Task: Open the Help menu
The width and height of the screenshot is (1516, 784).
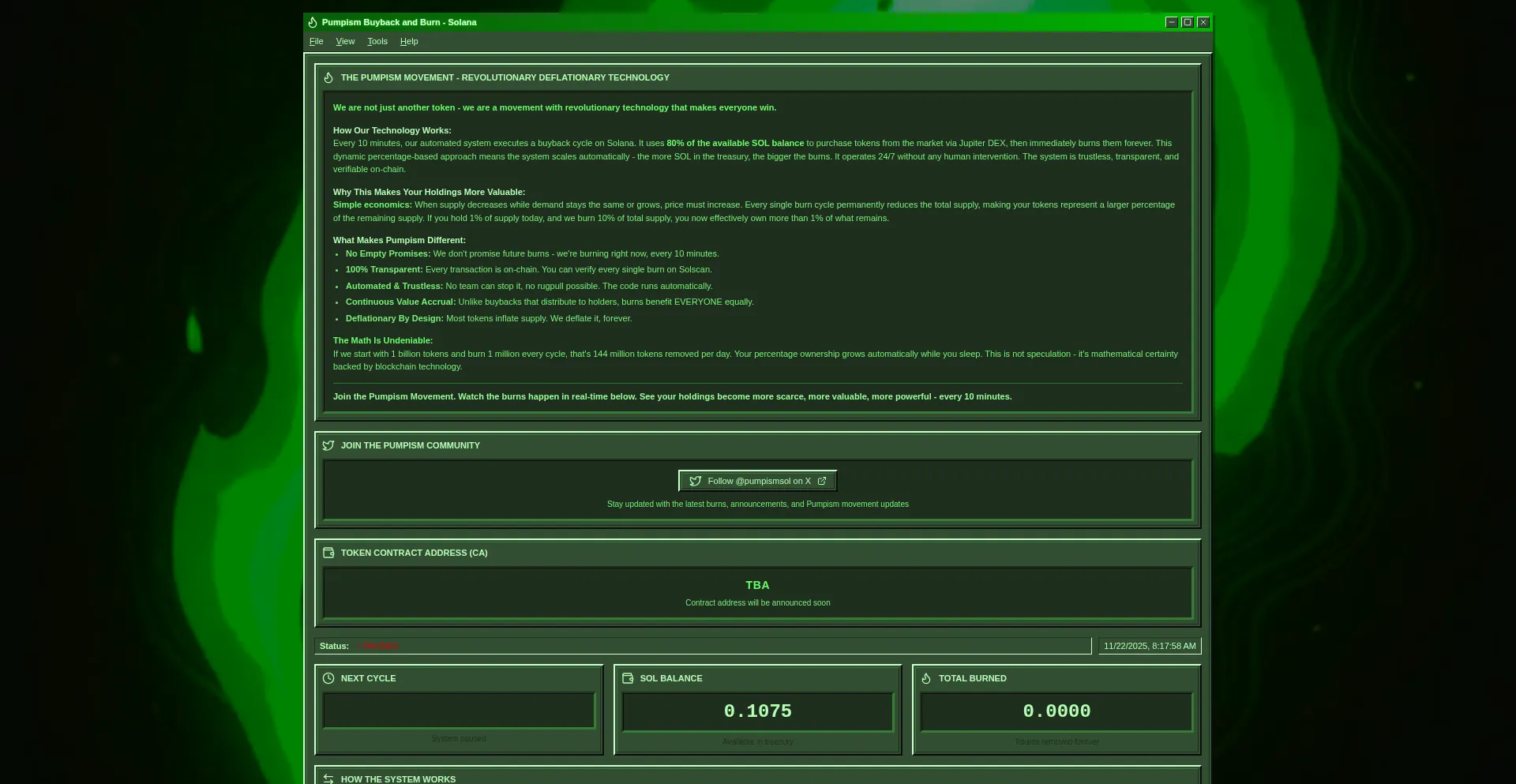Action: [409, 41]
